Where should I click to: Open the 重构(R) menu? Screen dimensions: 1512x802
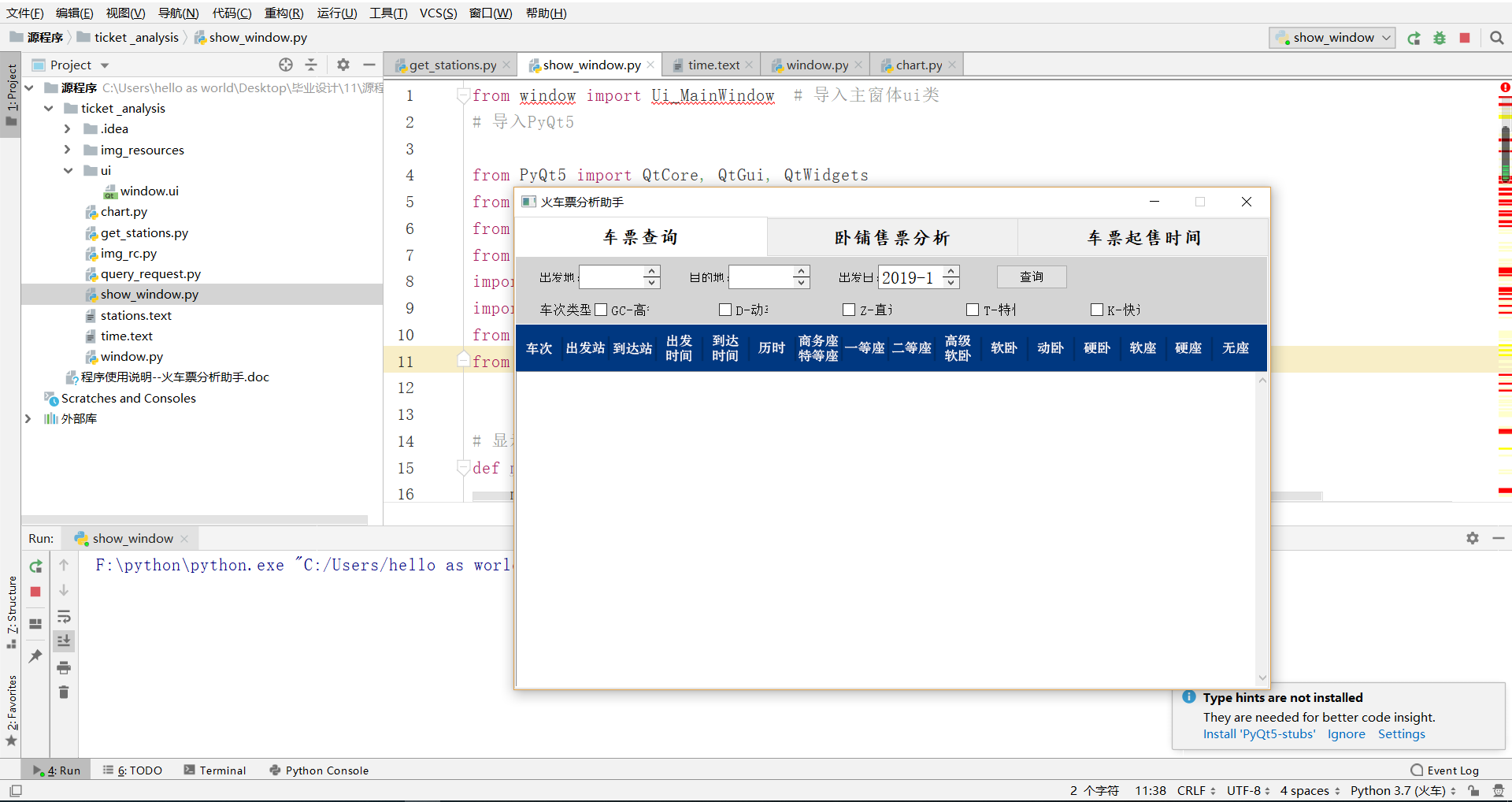pos(283,13)
